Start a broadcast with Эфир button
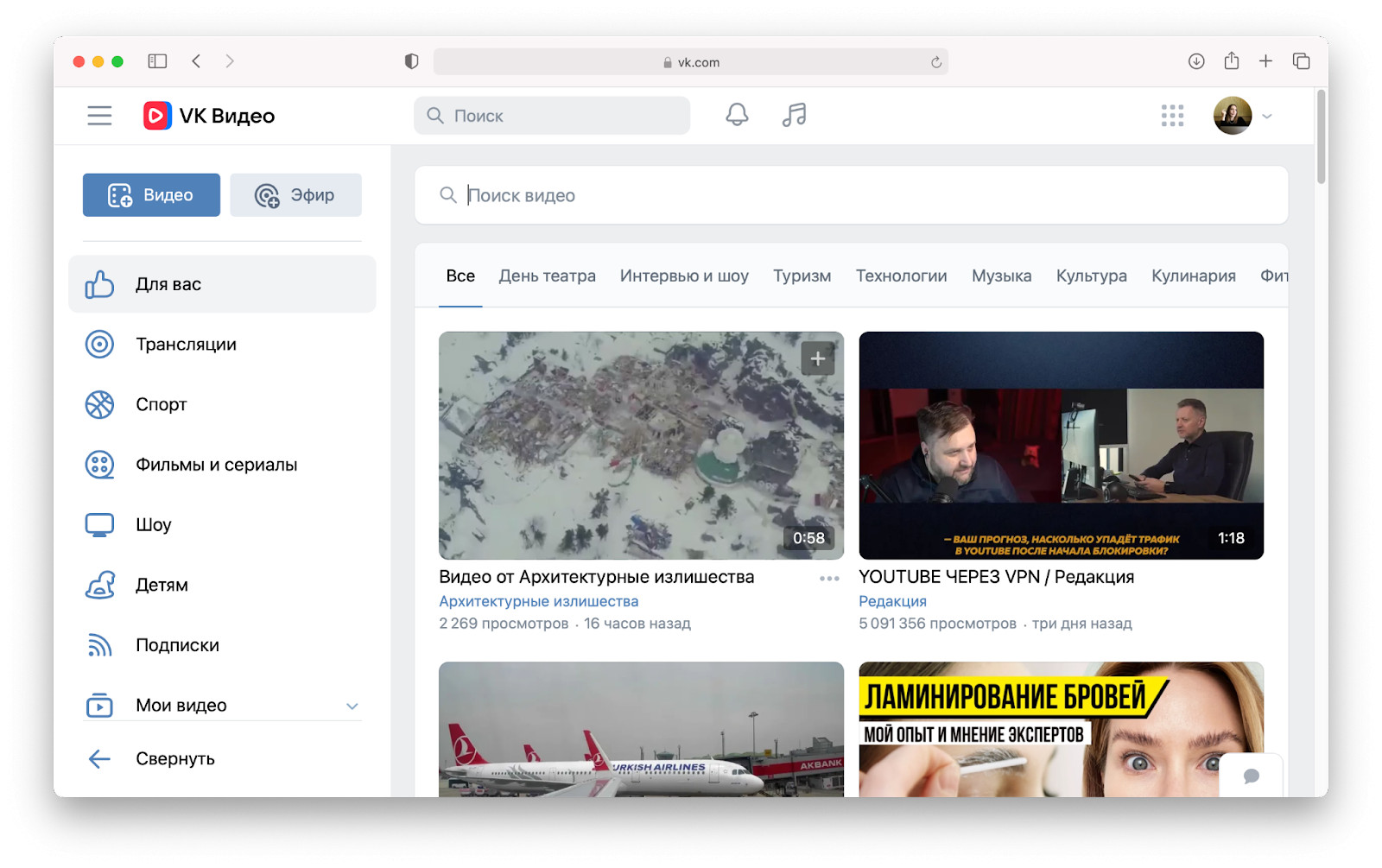1382x868 pixels. click(295, 195)
